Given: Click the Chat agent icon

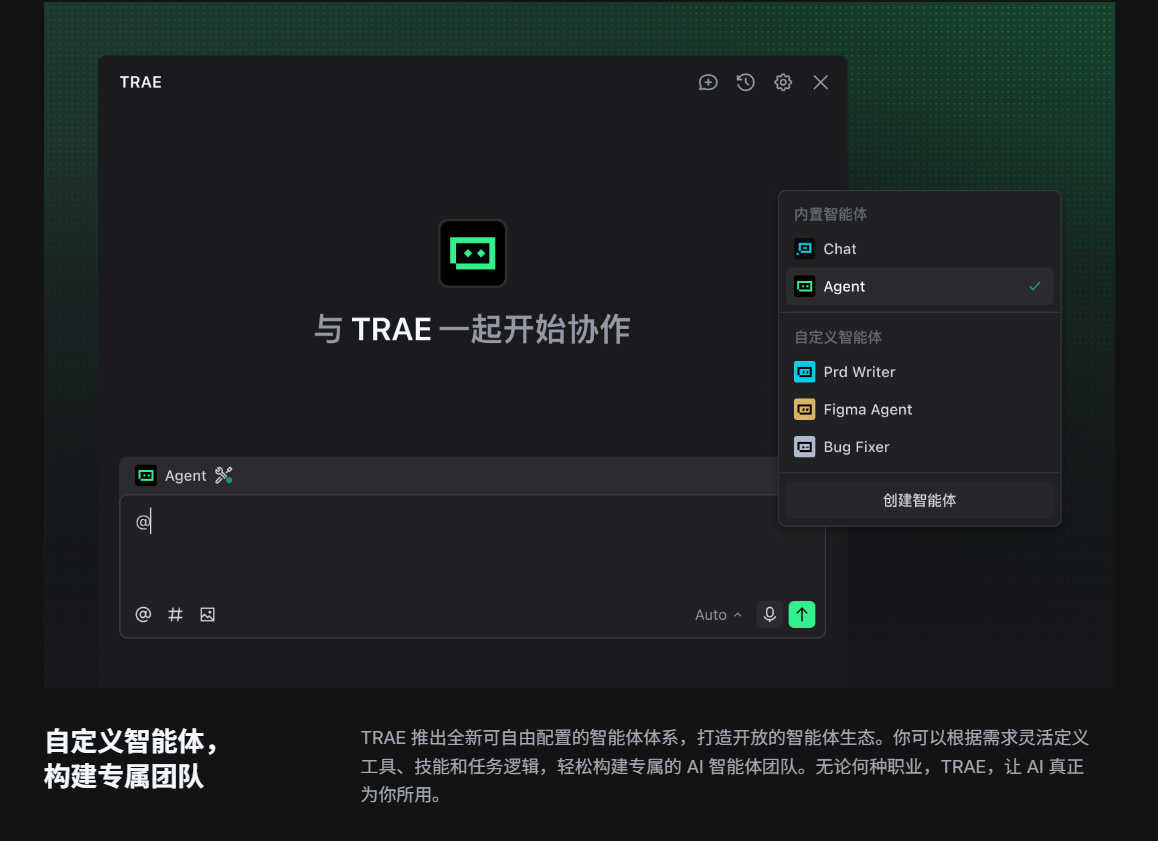Looking at the screenshot, I should [804, 249].
